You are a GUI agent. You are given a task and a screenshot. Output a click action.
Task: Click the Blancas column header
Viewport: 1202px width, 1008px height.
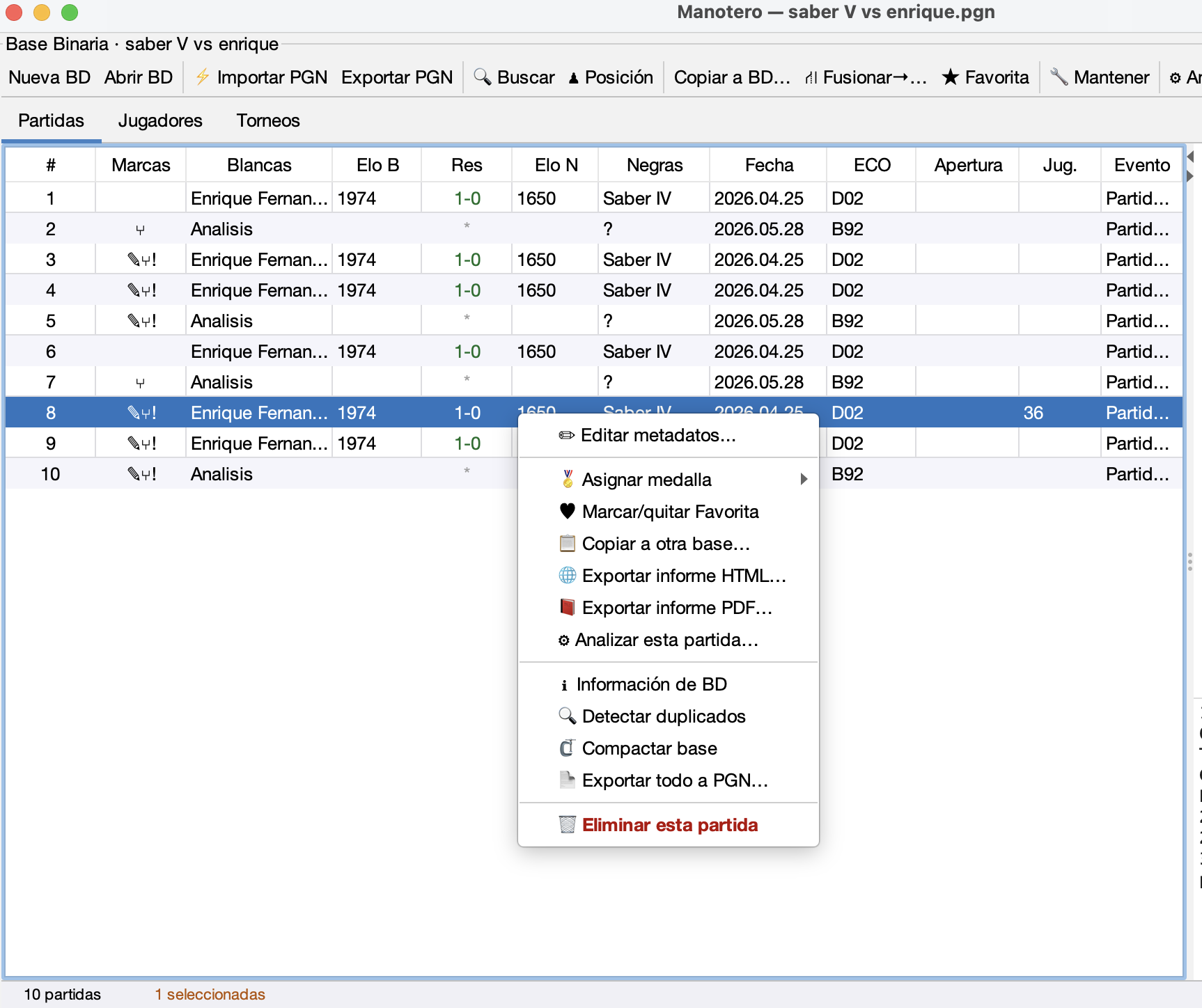259,165
